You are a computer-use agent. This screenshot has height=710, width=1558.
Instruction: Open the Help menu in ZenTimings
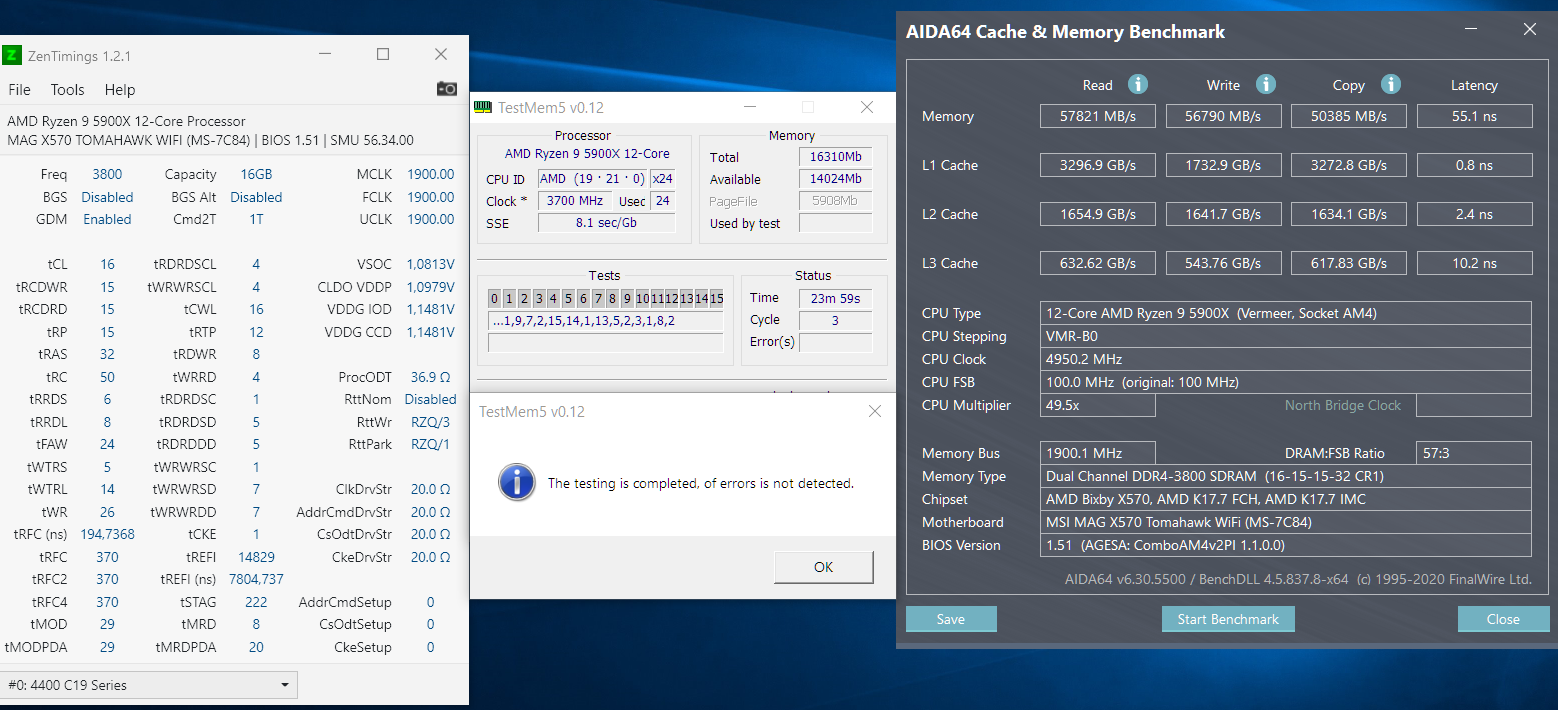119,89
